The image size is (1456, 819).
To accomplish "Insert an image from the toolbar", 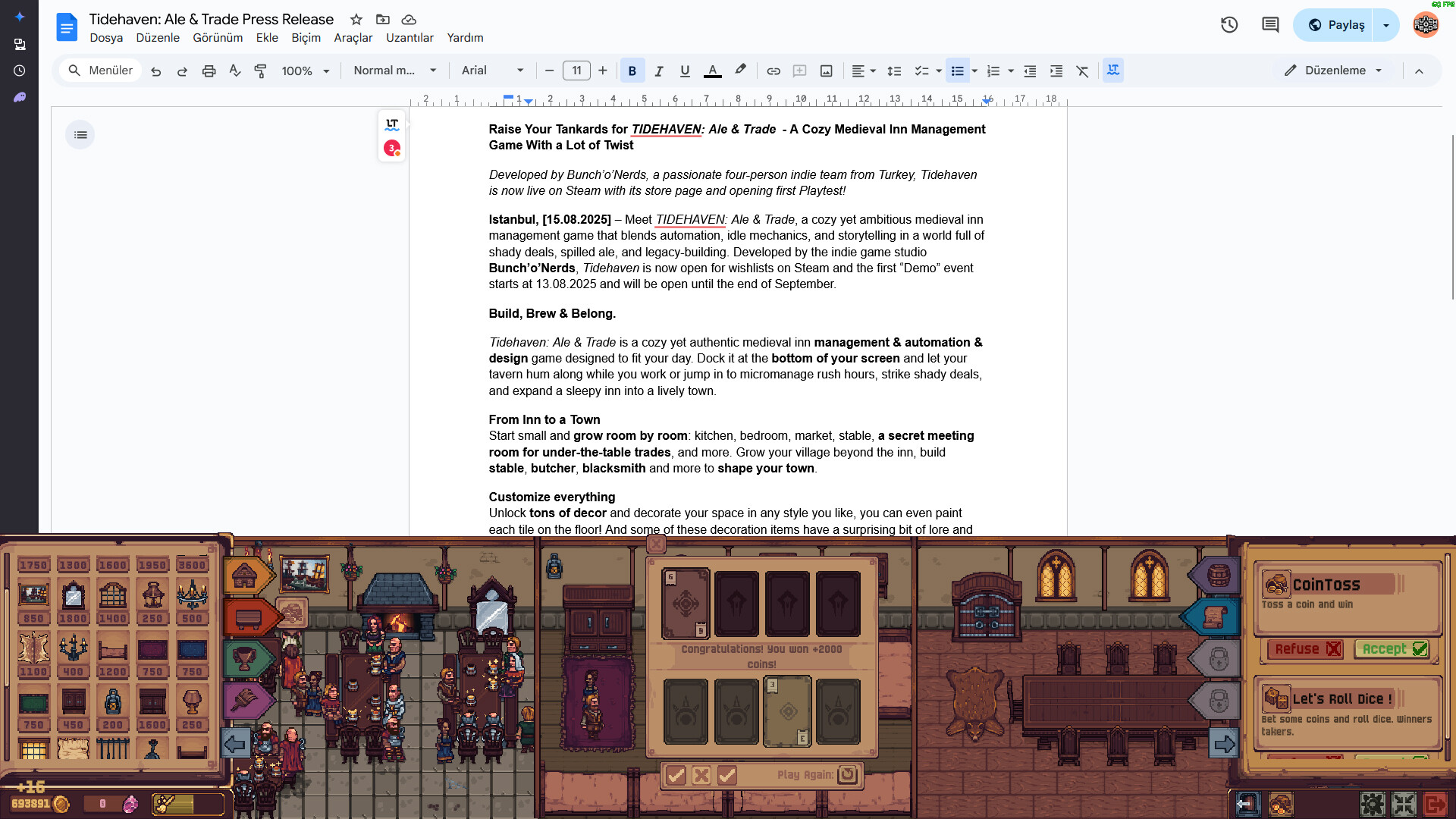I will 826,71.
